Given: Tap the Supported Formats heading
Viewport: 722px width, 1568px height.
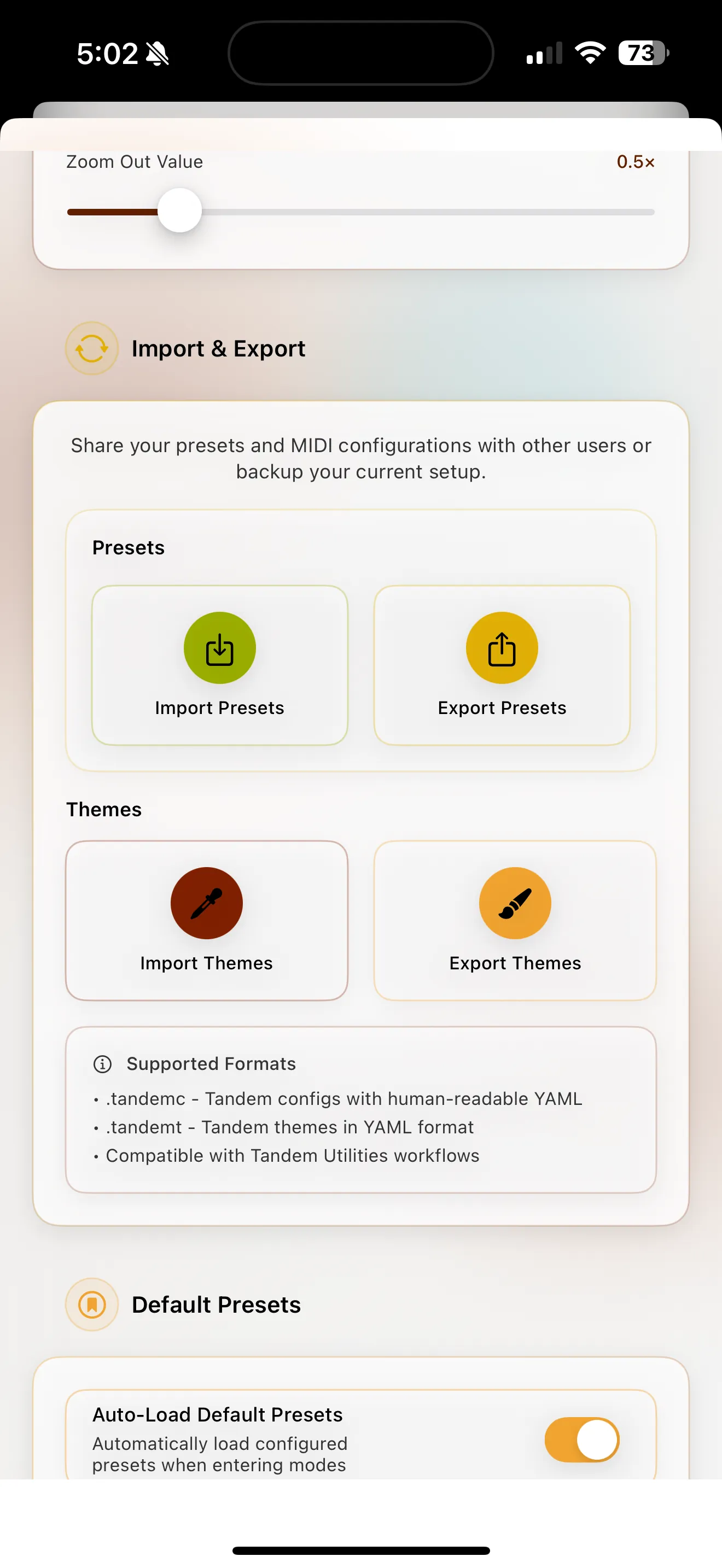Looking at the screenshot, I should click(x=211, y=1063).
